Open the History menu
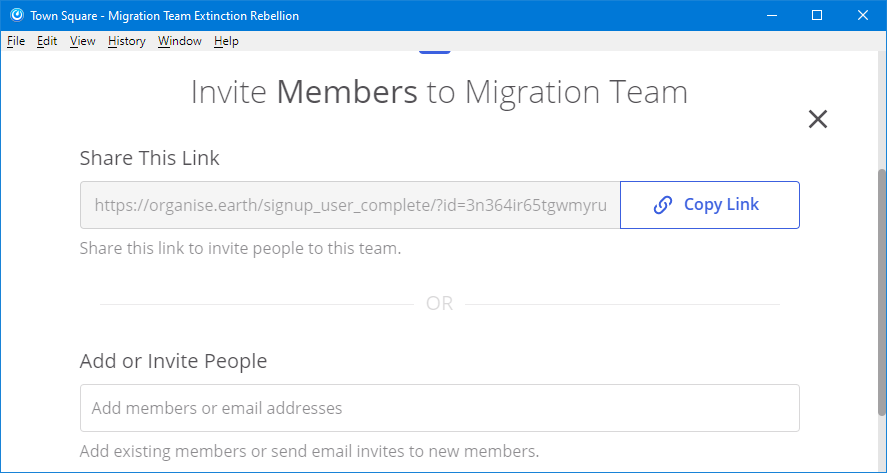Viewport: 887px width, 473px height. click(x=127, y=41)
